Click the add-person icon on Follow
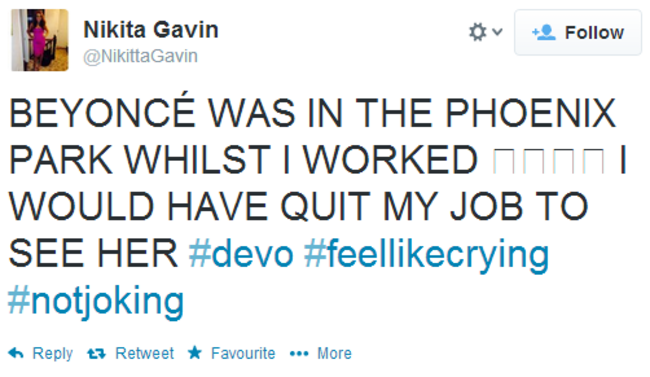Viewport: 650px width, 377px height. [544, 32]
